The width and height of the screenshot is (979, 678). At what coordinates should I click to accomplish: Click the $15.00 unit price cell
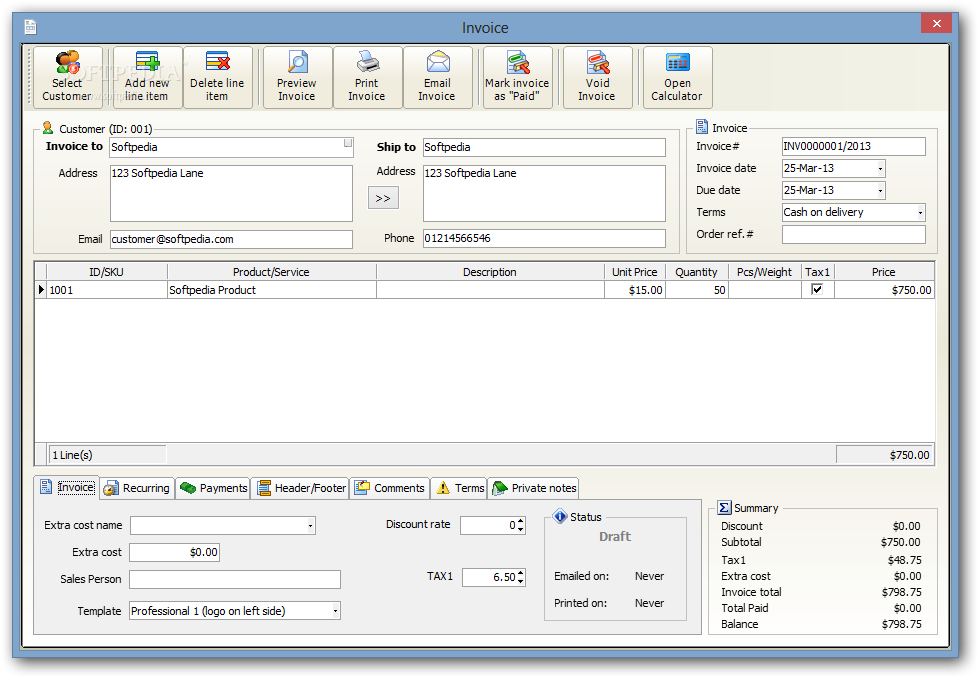click(x=635, y=290)
